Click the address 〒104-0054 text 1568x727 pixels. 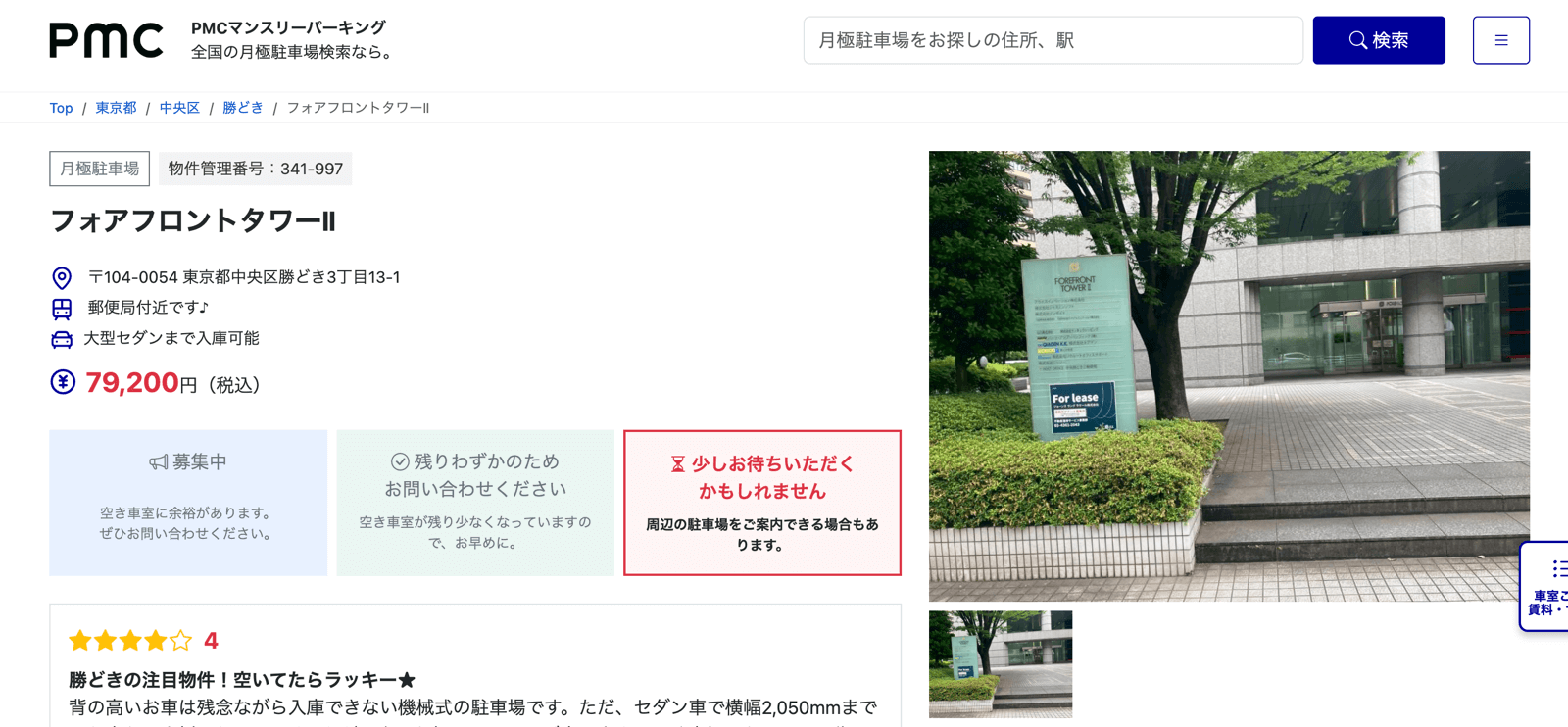pos(244,277)
